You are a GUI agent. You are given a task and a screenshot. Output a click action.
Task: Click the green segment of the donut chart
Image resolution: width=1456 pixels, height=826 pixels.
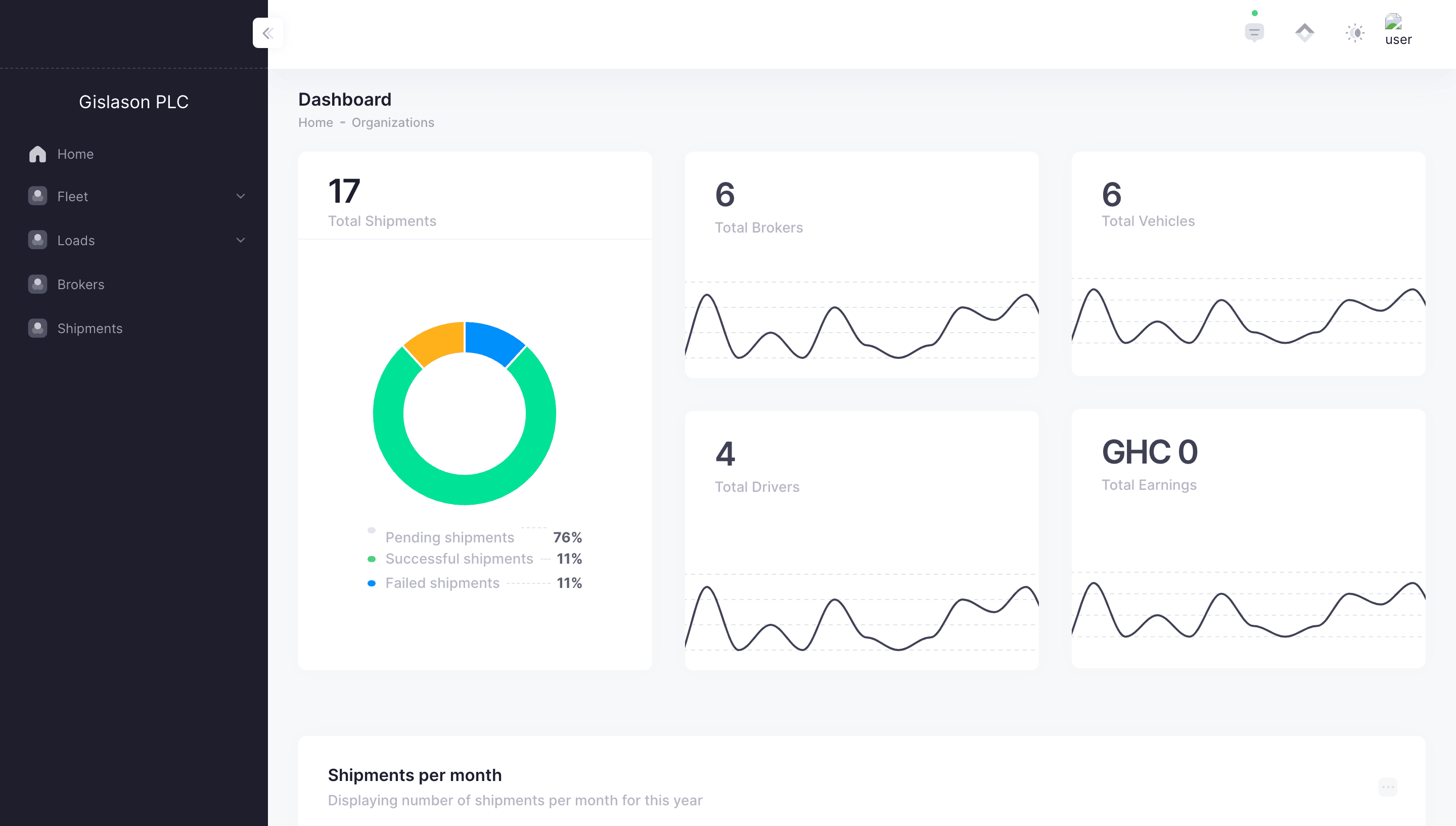point(465,489)
